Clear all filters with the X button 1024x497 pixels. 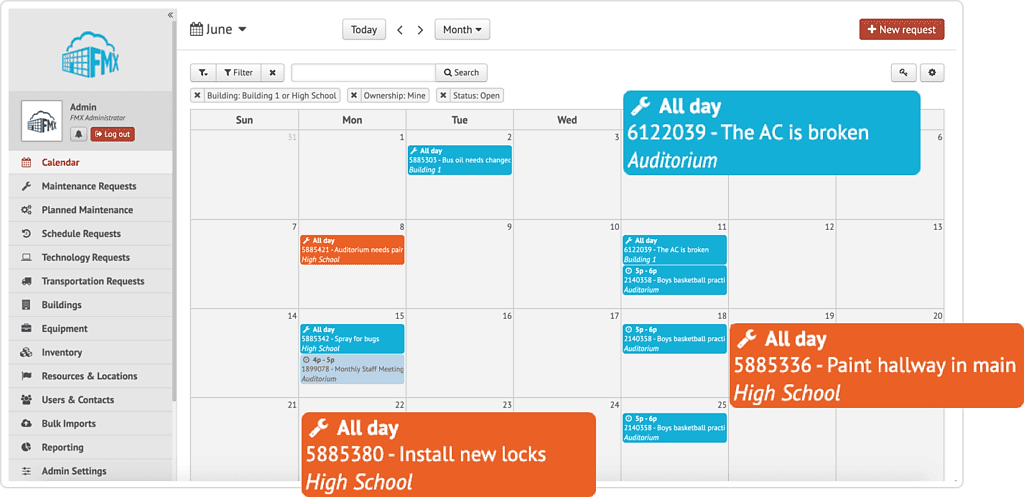(x=273, y=73)
